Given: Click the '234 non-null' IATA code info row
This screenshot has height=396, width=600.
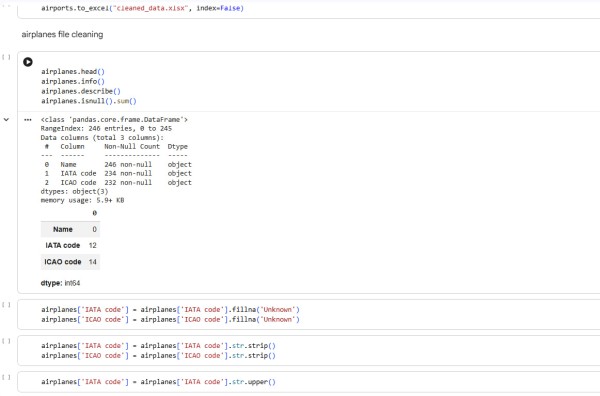Looking at the screenshot, I should pyautogui.click(x=117, y=173).
